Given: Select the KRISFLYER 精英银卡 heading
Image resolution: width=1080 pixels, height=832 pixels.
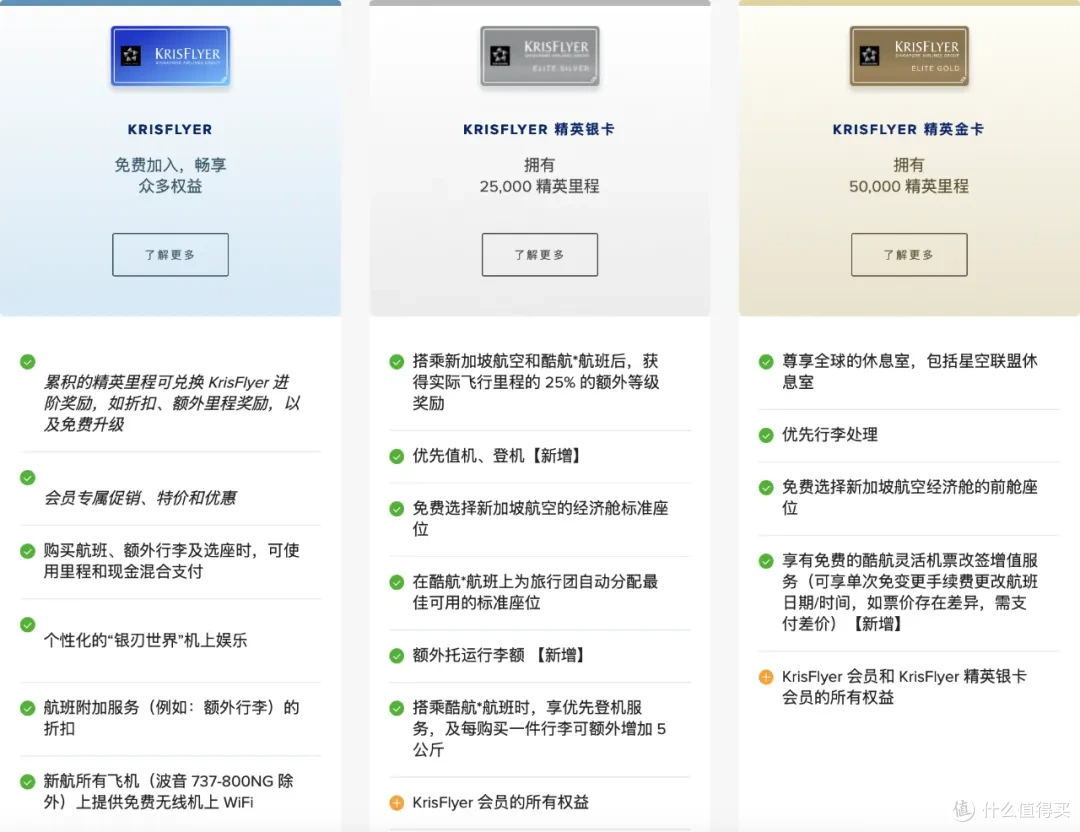Looking at the screenshot, I should point(539,129).
